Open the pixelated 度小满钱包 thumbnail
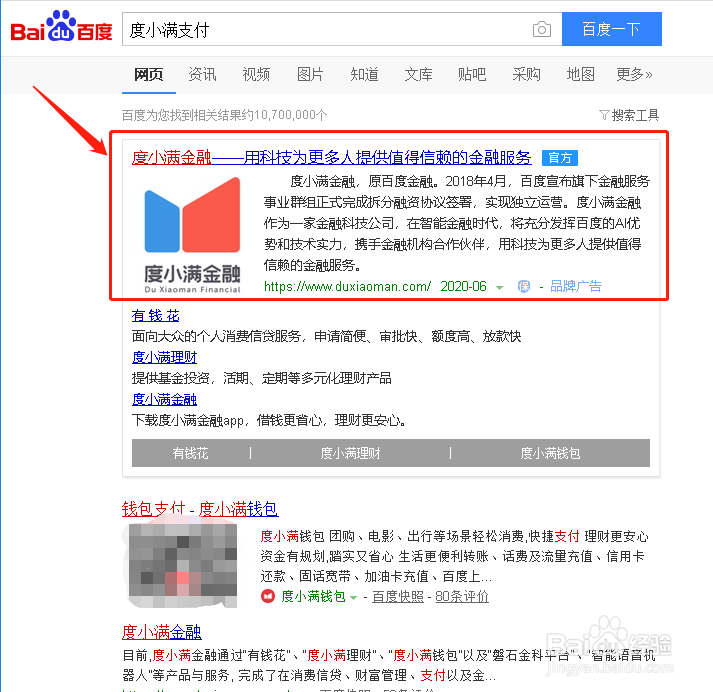The width and height of the screenshot is (713, 692). 183,565
